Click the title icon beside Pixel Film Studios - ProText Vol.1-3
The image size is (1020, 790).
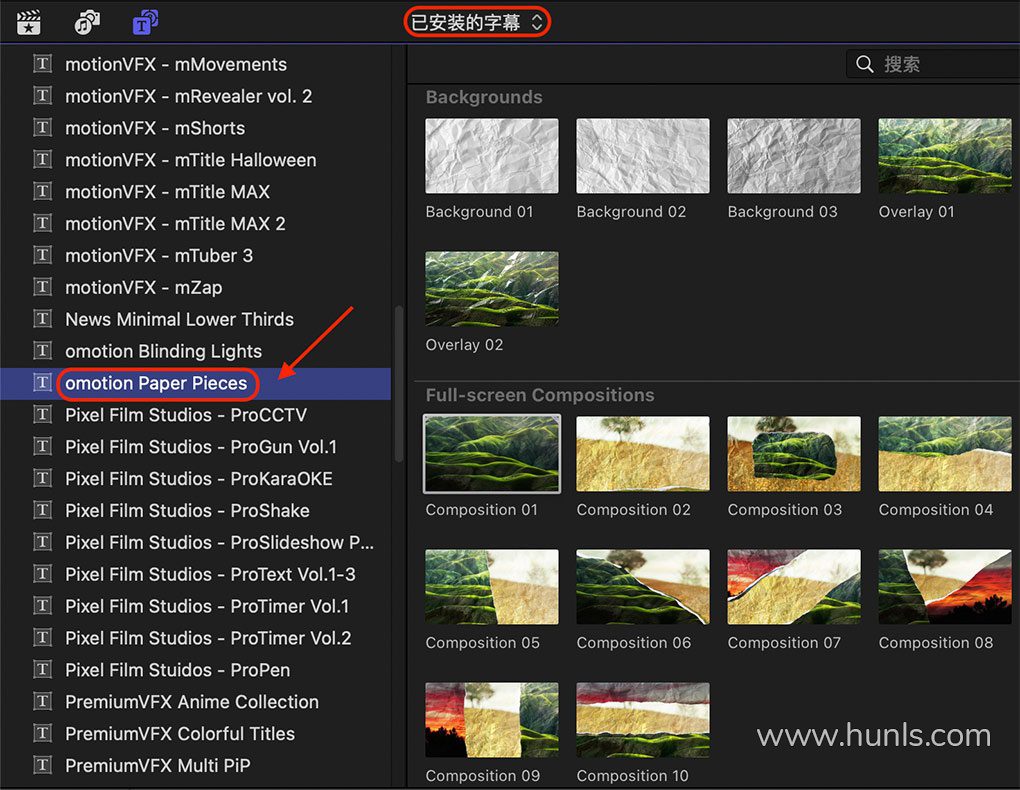[43, 574]
